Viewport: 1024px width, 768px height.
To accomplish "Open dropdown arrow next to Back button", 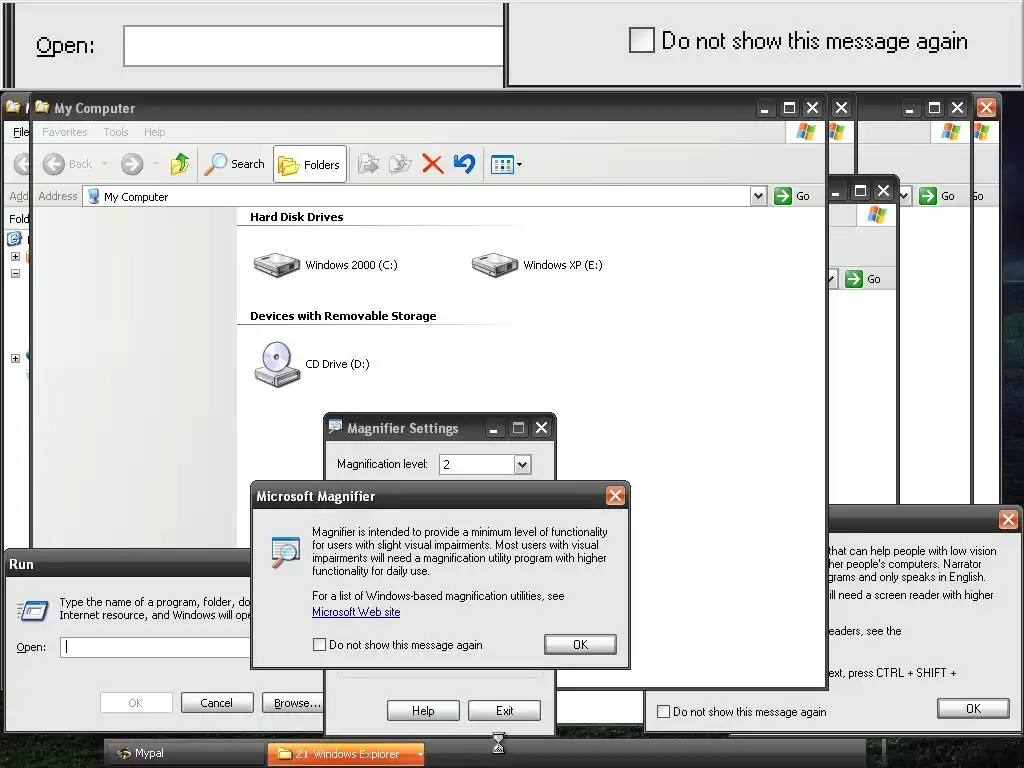I will [x=104, y=164].
